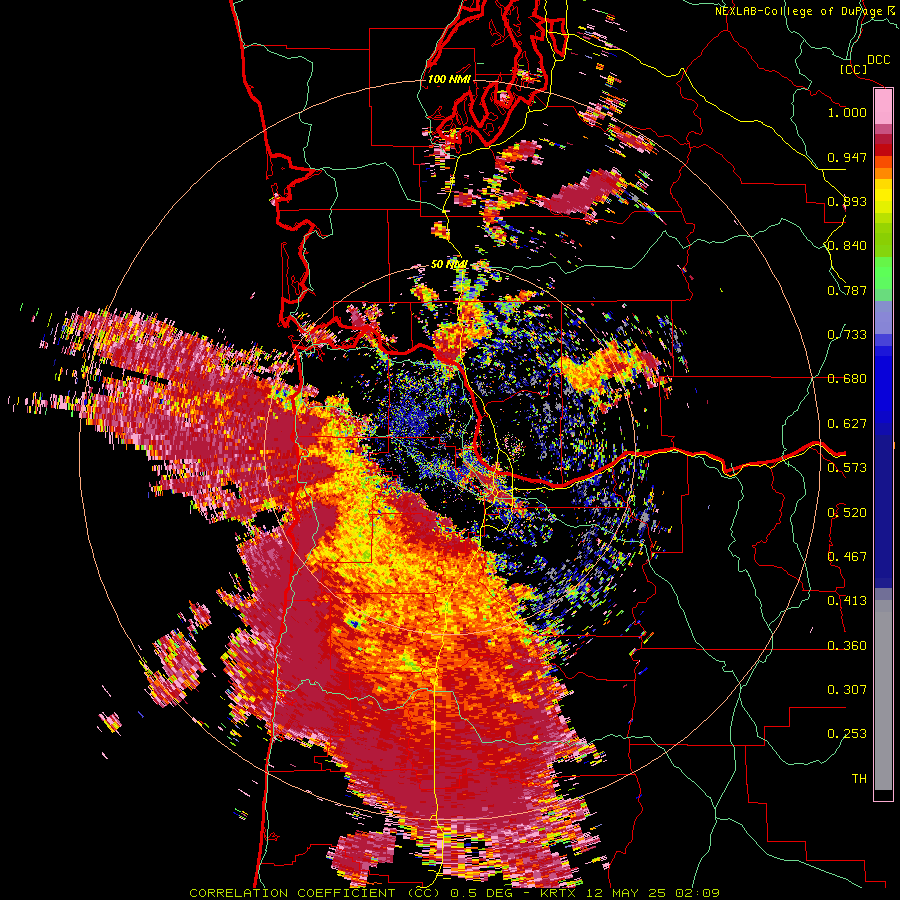Click the 100 NMI range ring label
This screenshot has width=900, height=900.
[449, 79]
